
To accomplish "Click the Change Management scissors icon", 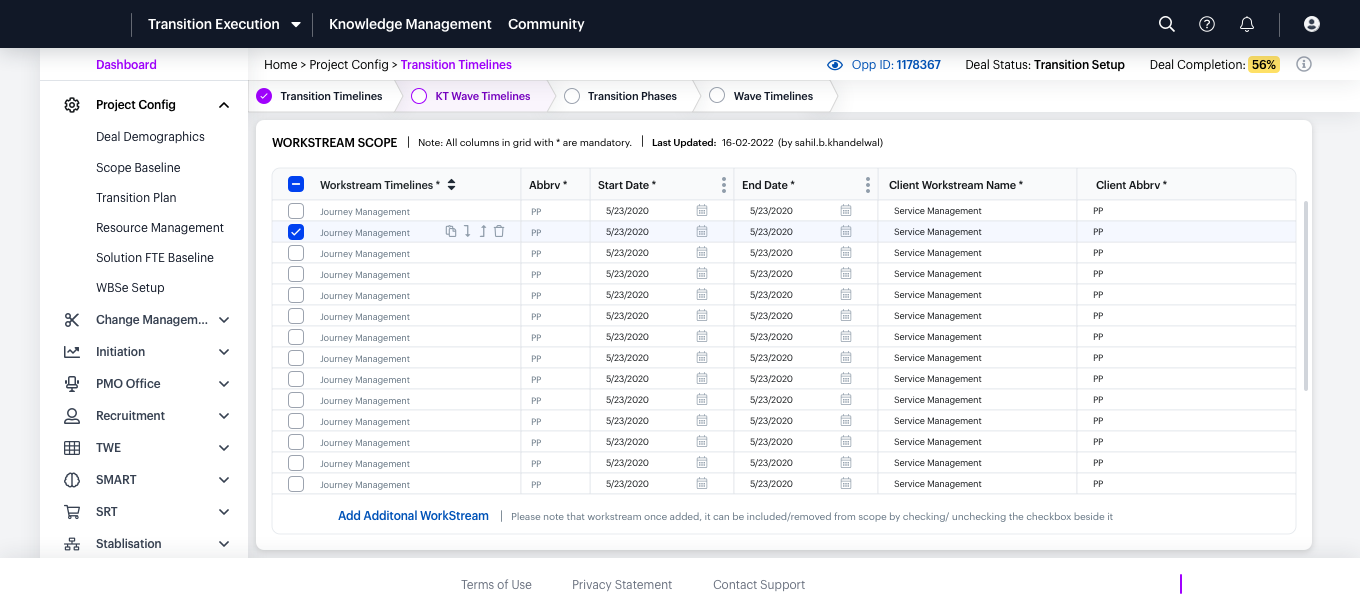I will pos(72,320).
